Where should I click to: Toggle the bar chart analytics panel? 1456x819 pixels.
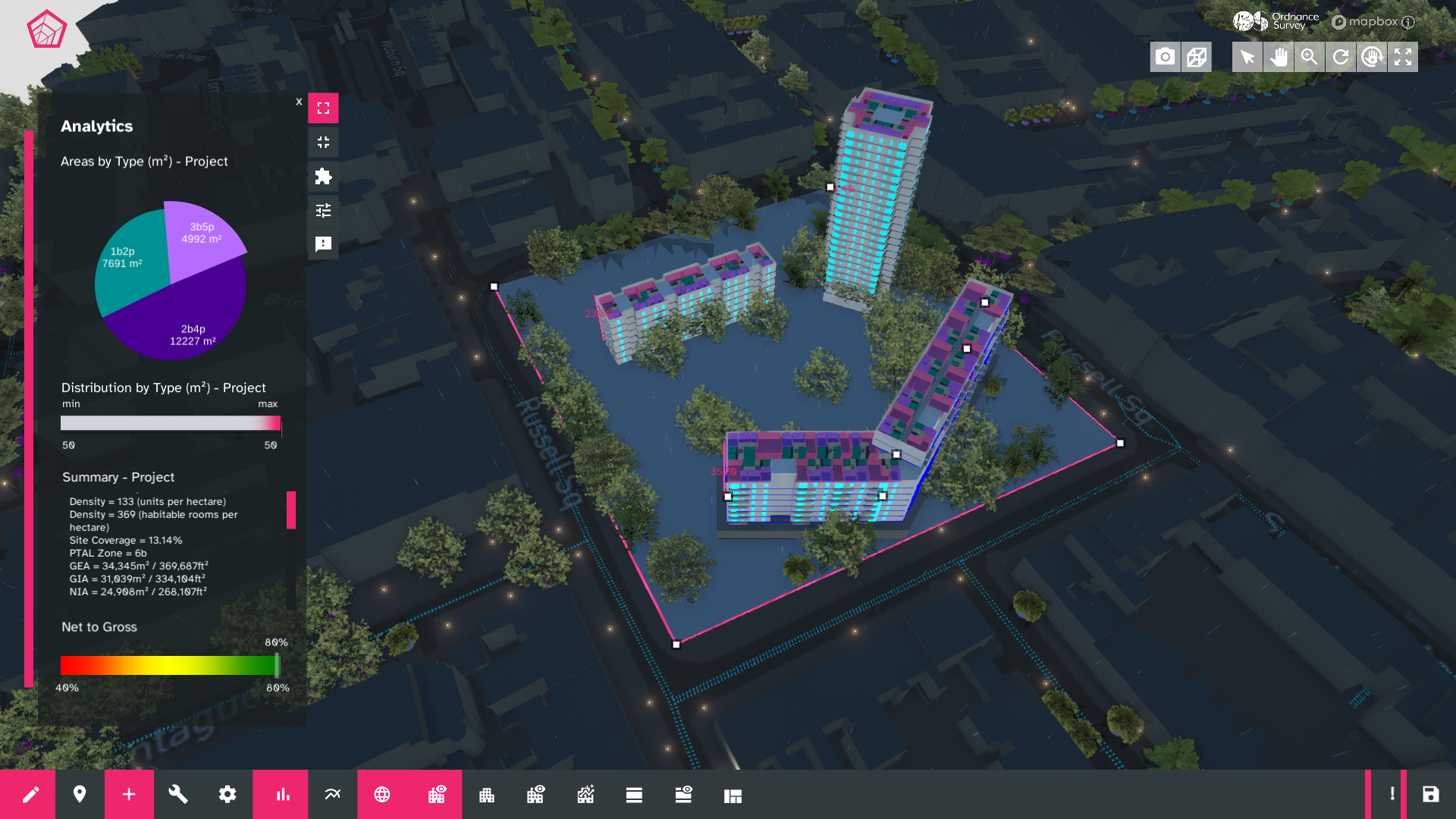pyautogui.click(x=282, y=794)
